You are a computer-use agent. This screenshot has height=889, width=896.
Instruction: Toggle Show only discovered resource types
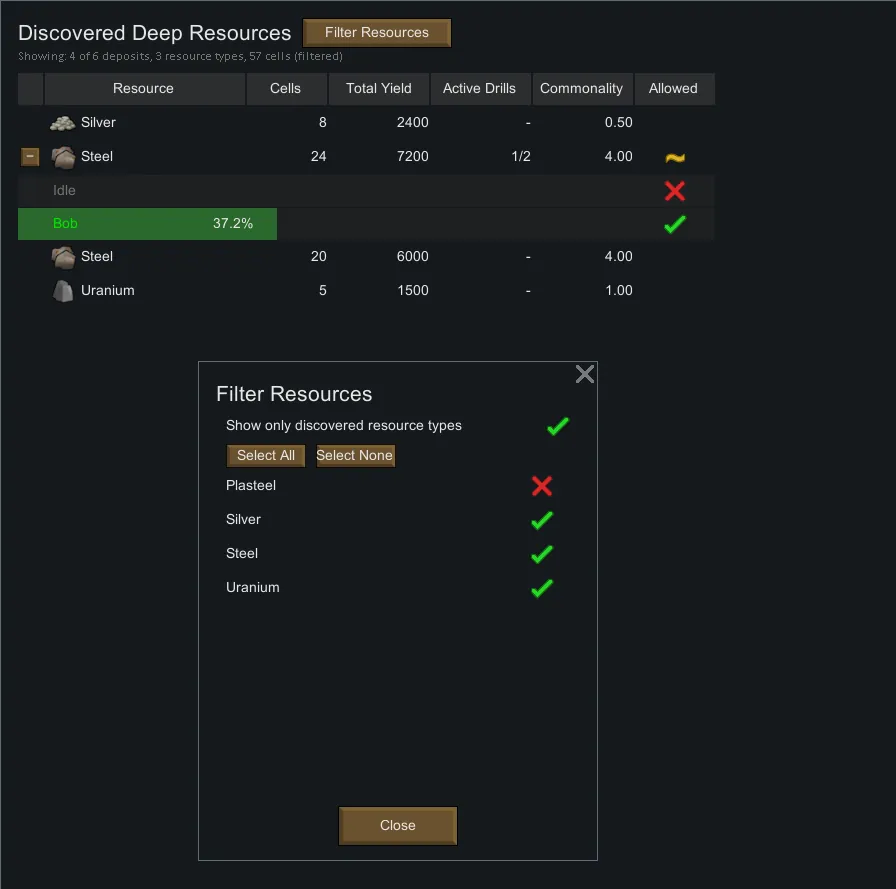pos(557,426)
